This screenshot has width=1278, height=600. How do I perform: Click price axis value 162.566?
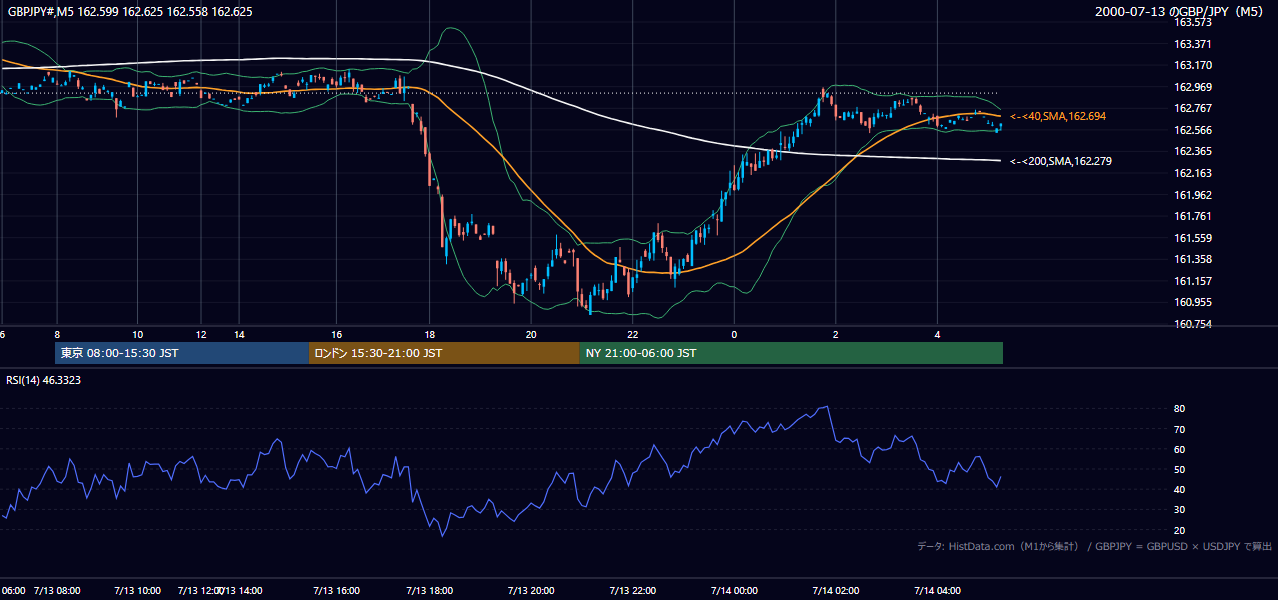click(x=1192, y=130)
